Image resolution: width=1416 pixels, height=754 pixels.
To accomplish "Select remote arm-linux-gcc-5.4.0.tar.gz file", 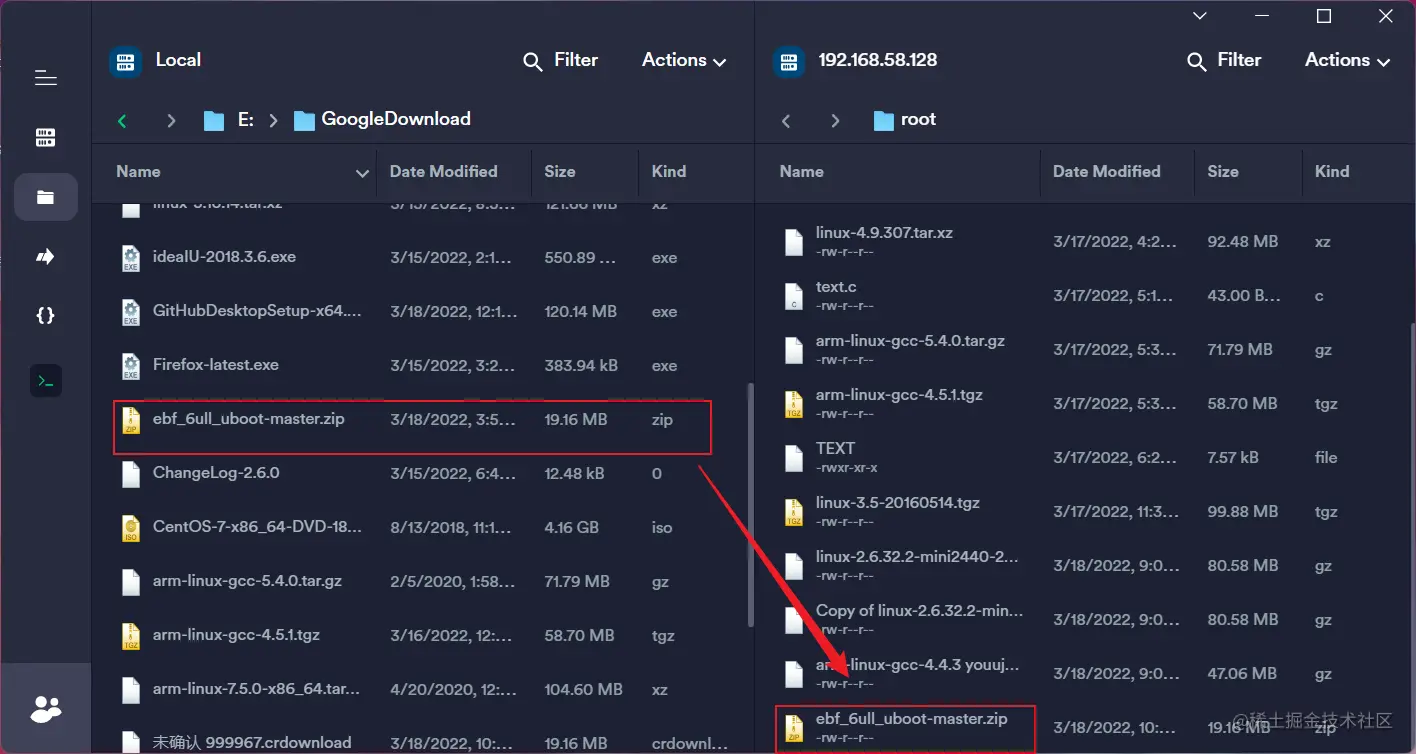I will (910, 340).
